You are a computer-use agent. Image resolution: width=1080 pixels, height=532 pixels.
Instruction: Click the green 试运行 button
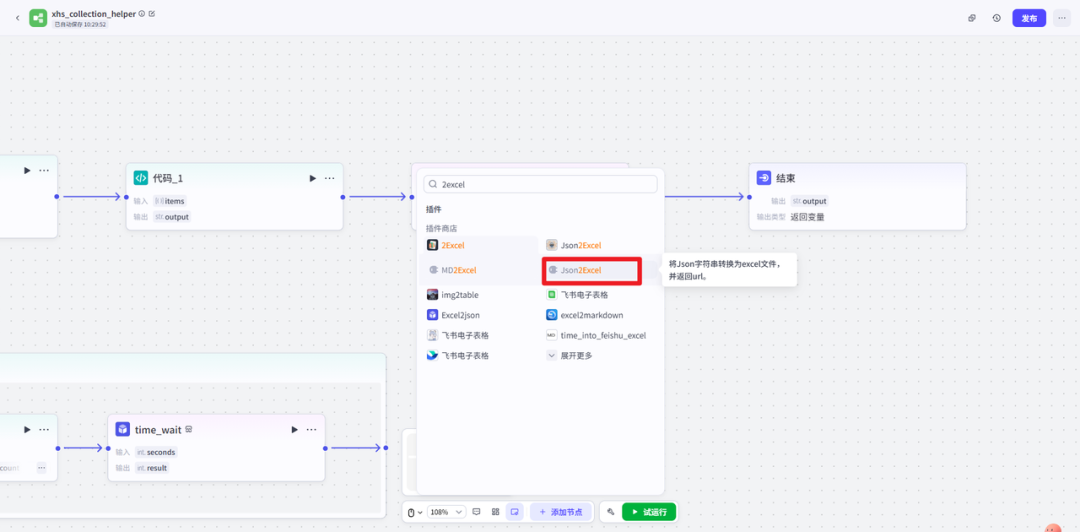(649, 512)
